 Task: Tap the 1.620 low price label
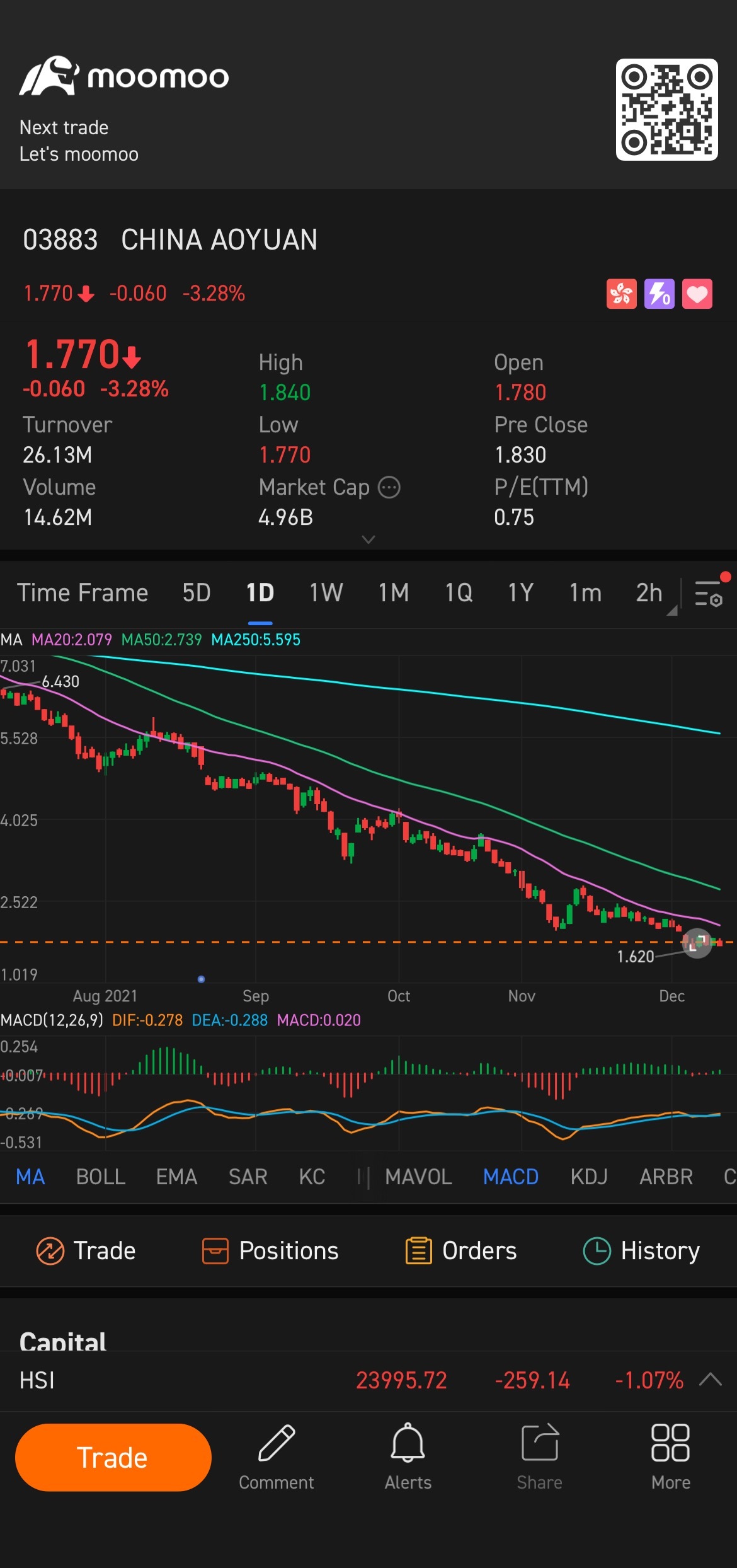[636, 957]
